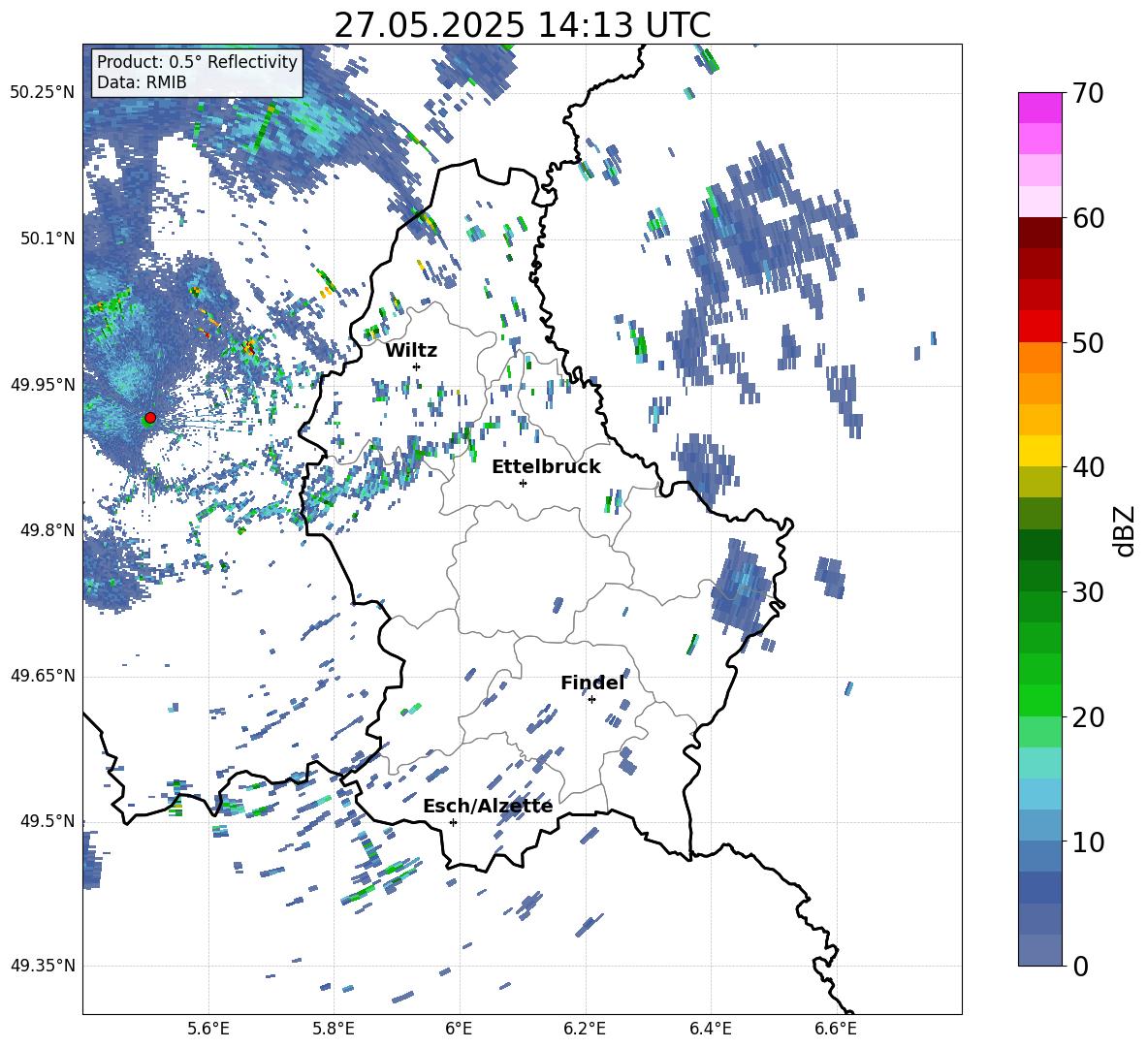1148x1048 pixels.
Task: Click the 50.1°N latitude tick label
Action: 47,238
